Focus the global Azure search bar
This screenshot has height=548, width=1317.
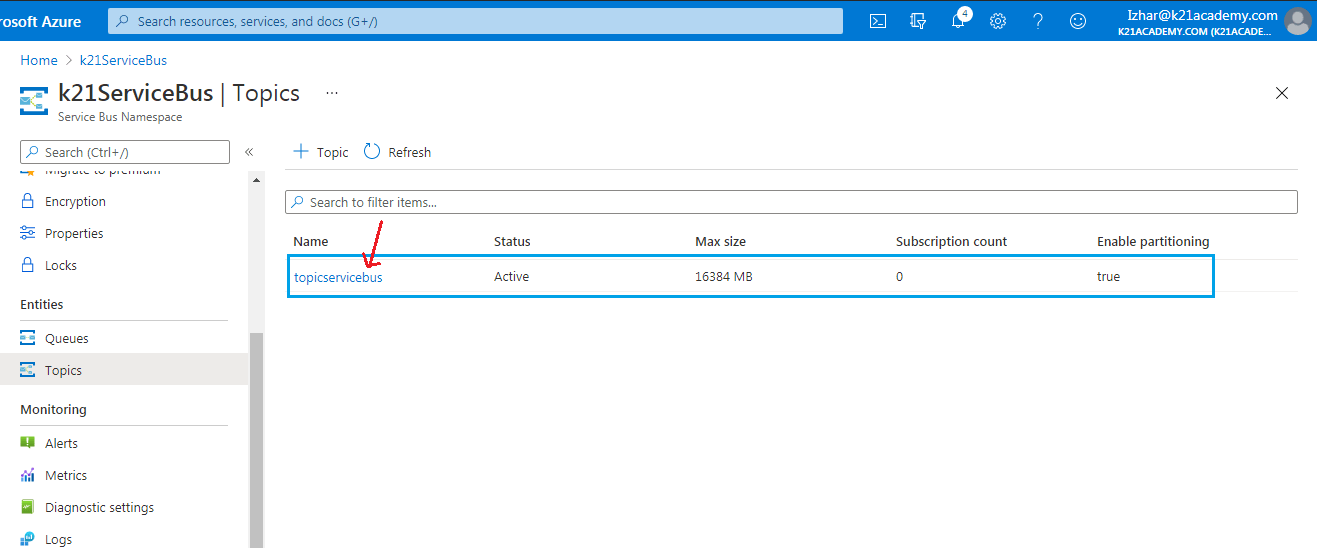point(475,21)
